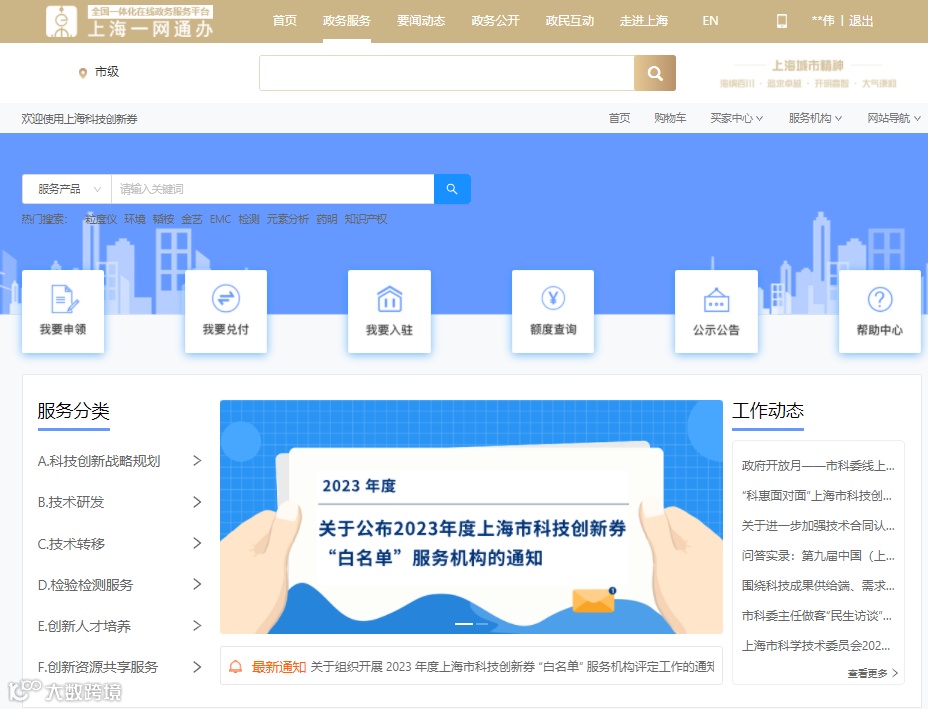Select 政务服务 top navigation tab

pyautogui.click(x=347, y=21)
